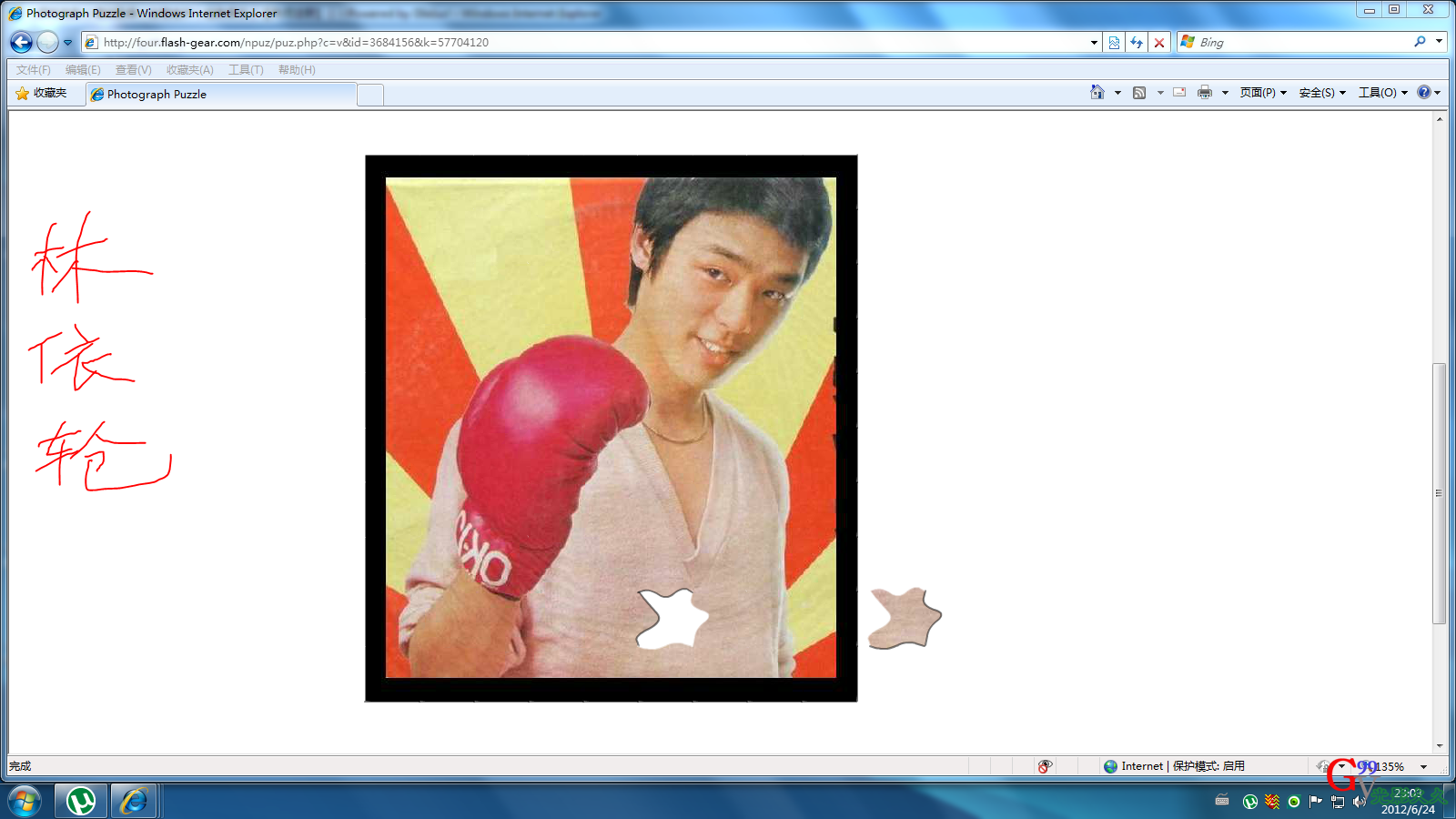Open the zoom level 135% dropdown arrow

pyautogui.click(x=1424, y=766)
